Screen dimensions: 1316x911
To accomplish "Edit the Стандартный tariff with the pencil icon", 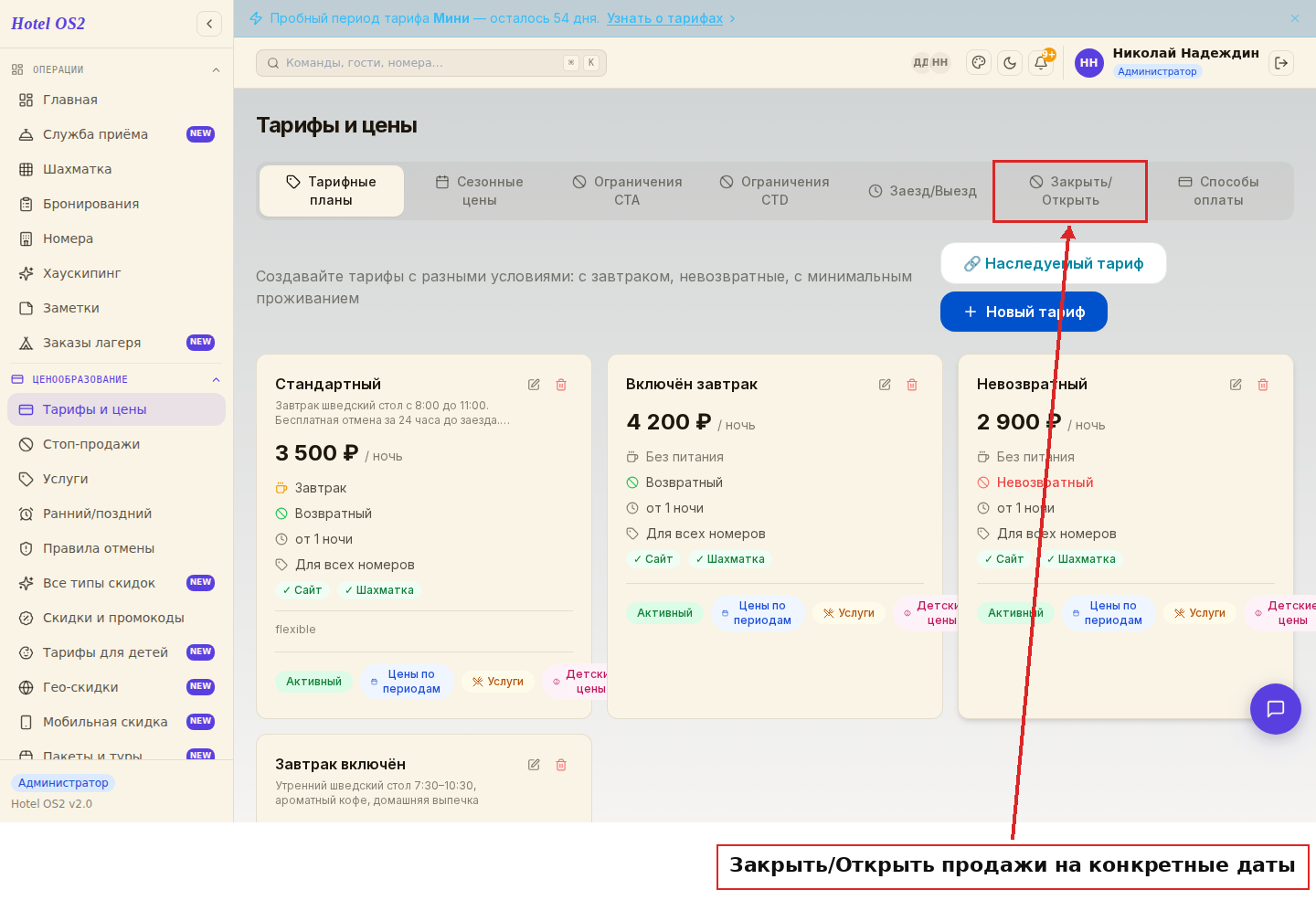I will pos(534,385).
